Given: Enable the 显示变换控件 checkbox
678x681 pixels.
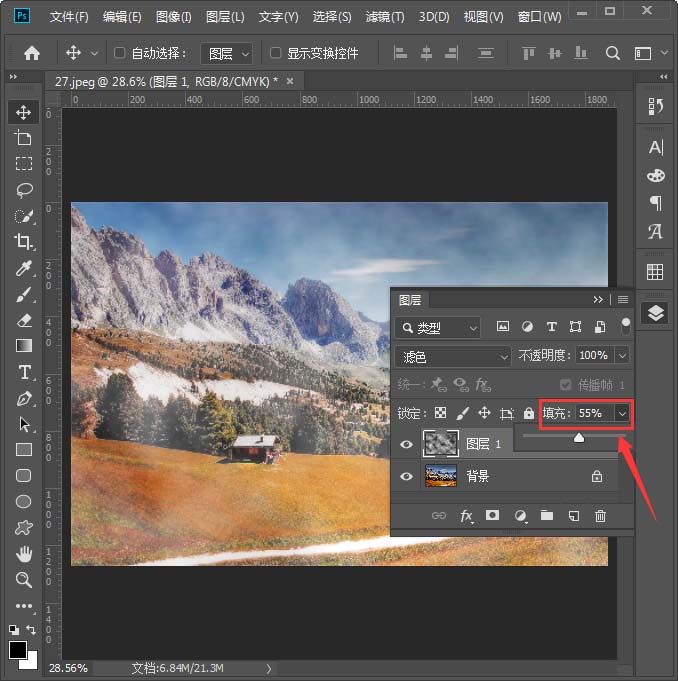Looking at the screenshot, I should (x=275, y=53).
